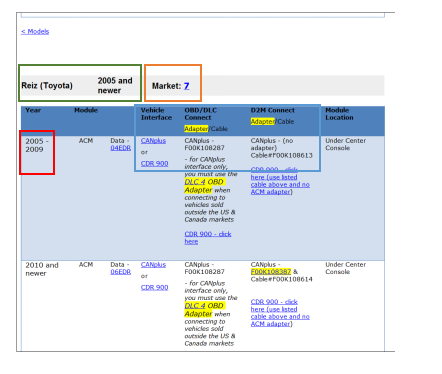Follow 'DLC 4' adapter link in 2005 - 2009 row
Screen dimensions: 442x374
[195, 182]
